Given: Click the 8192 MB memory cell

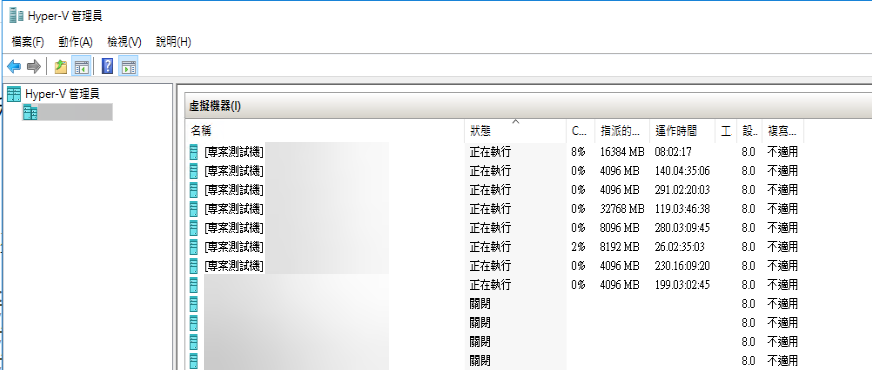Looking at the screenshot, I should 620,246.
